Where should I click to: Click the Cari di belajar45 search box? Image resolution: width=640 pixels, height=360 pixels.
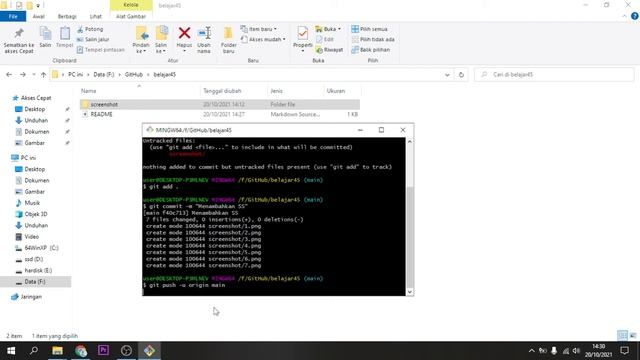pyautogui.click(x=554, y=75)
